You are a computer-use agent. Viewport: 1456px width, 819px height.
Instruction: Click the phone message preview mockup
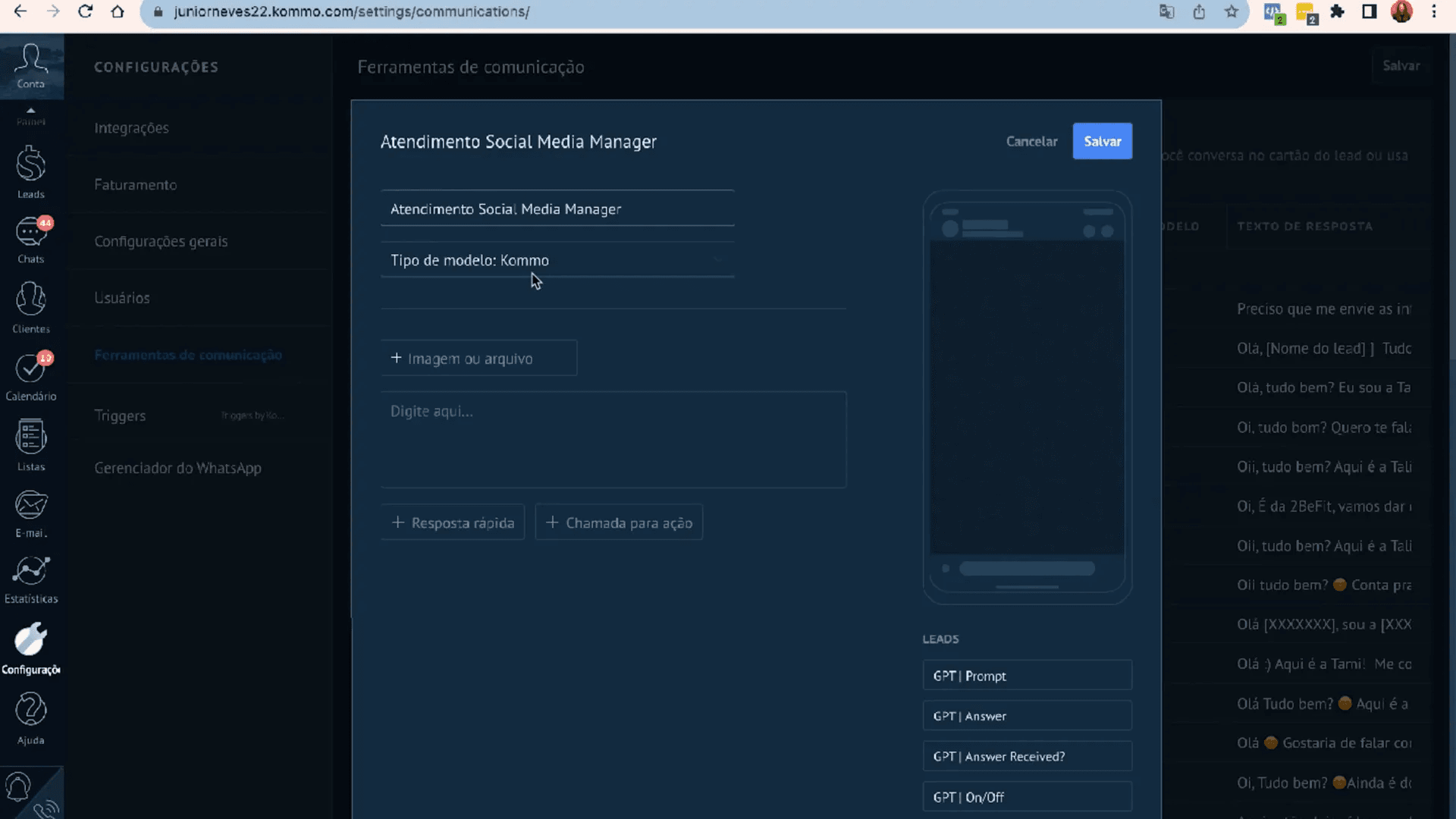[1028, 397]
